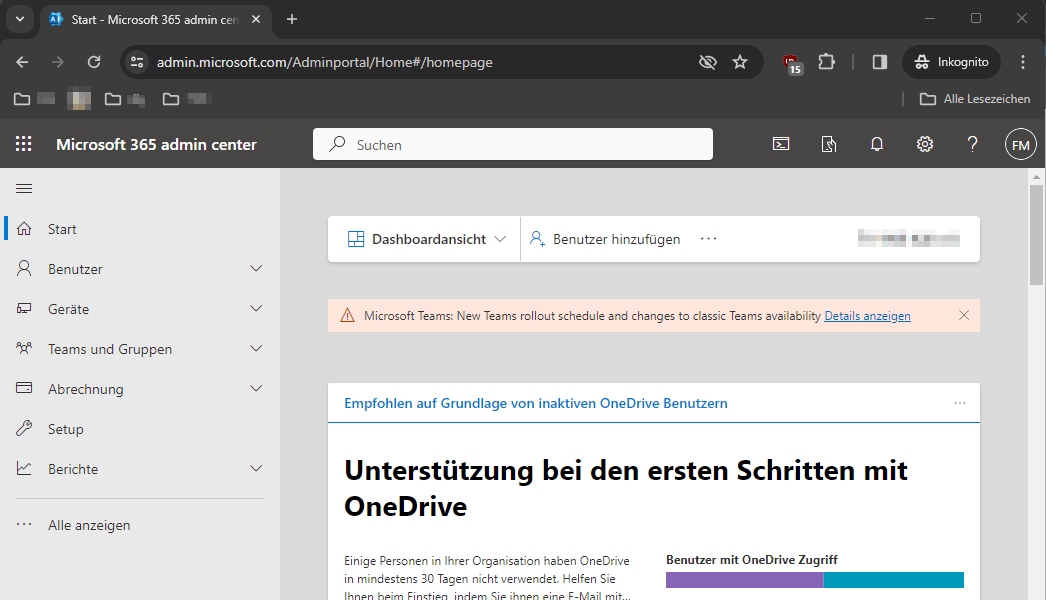Expand the Benutzer chevron

(x=256, y=269)
